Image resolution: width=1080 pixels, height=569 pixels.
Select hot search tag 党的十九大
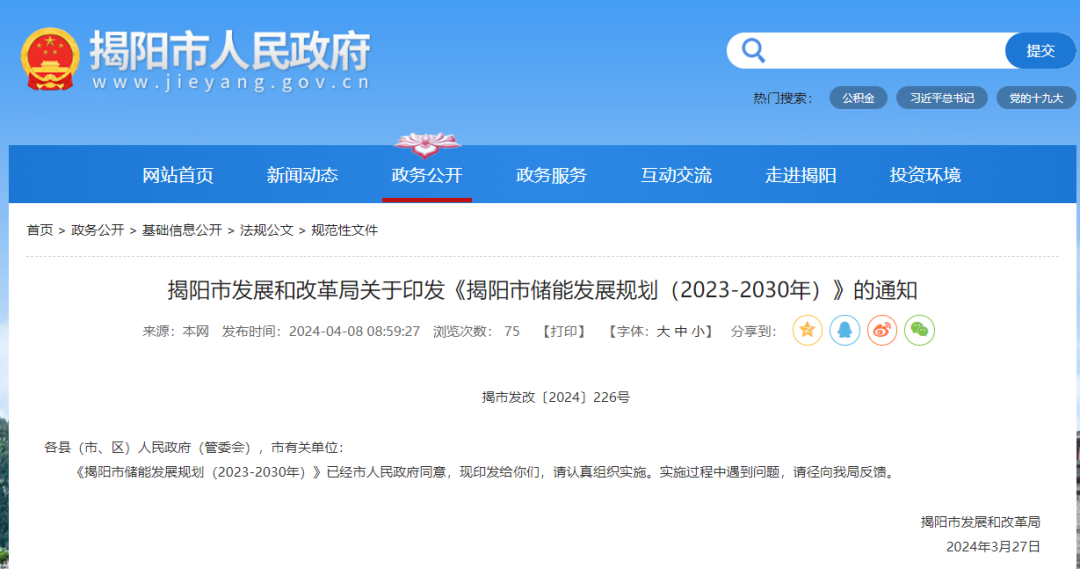coord(1036,98)
